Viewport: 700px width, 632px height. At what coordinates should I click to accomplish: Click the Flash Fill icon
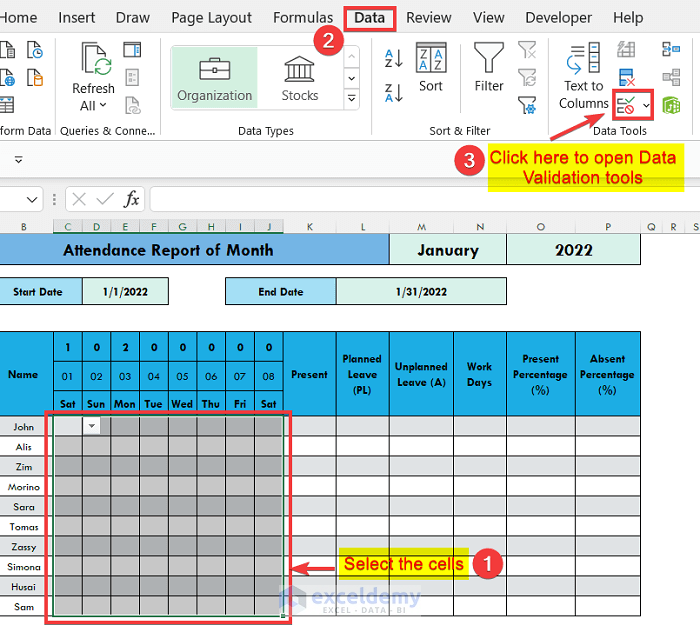coord(626,50)
